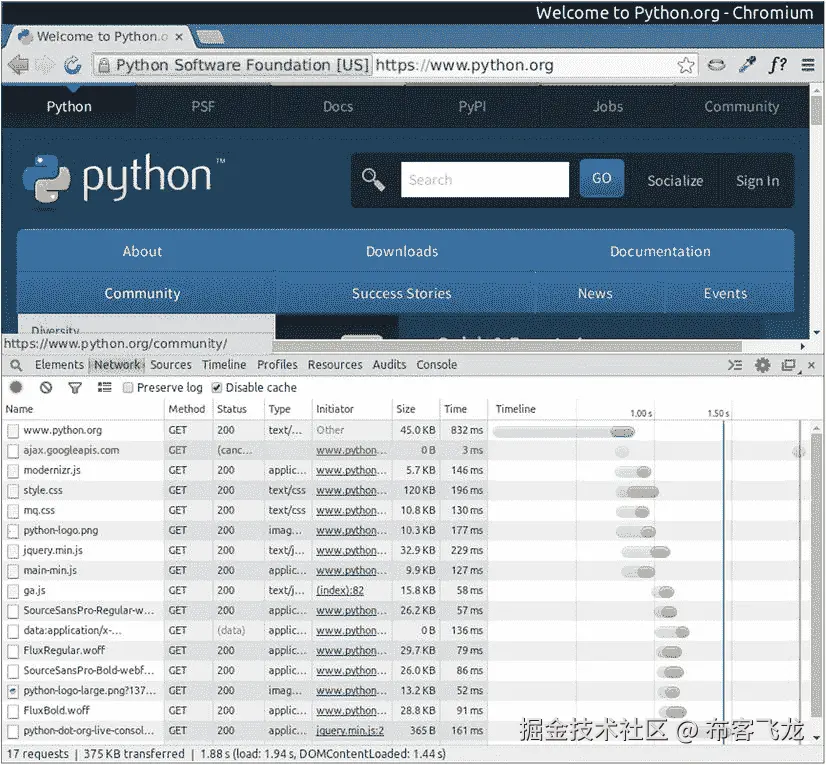Click the f? extension icon
The image size is (826, 765).
[x=778, y=65]
